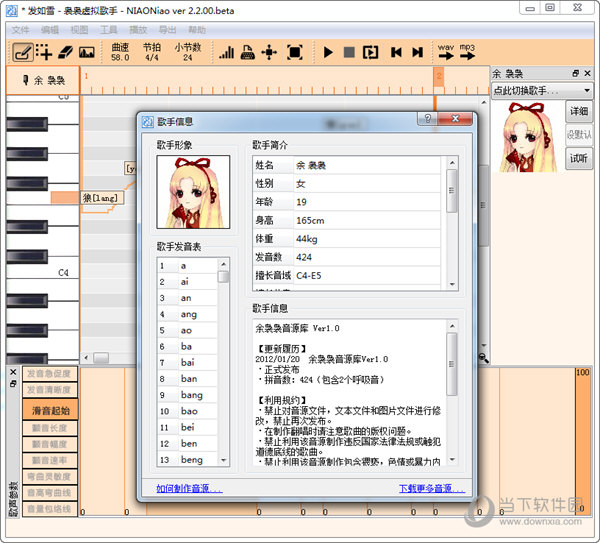Jump to the end of the track

(x=417, y=52)
